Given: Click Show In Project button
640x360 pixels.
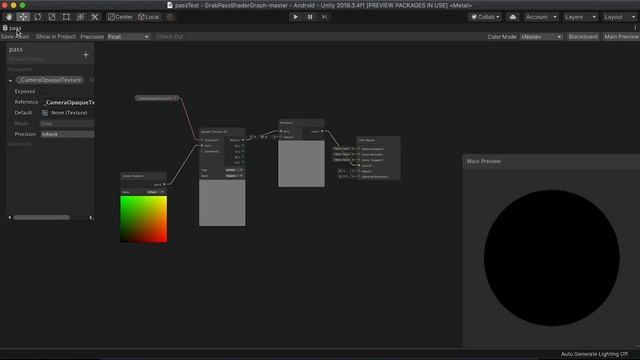Looking at the screenshot, I should 56,37.
